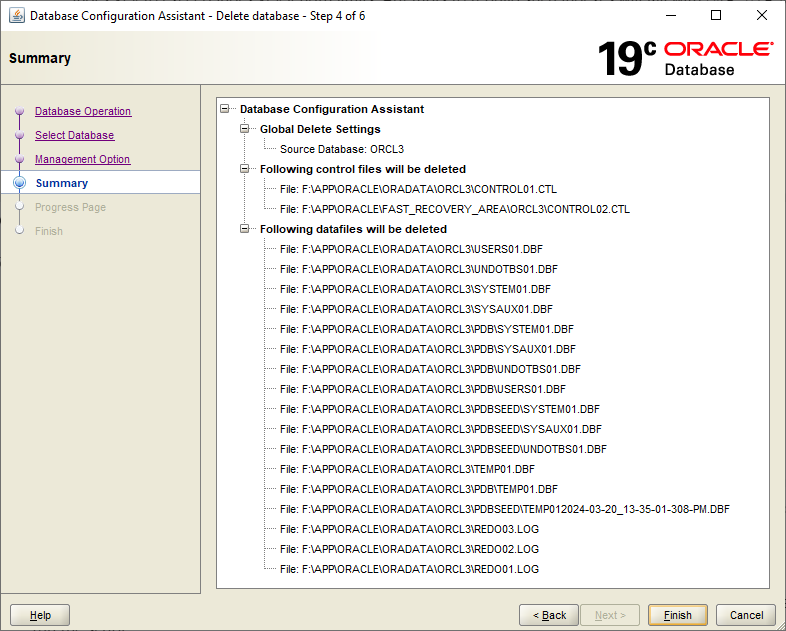The height and width of the screenshot is (631, 786).
Task: Open Help for this wizard
Action: point(40,615)
